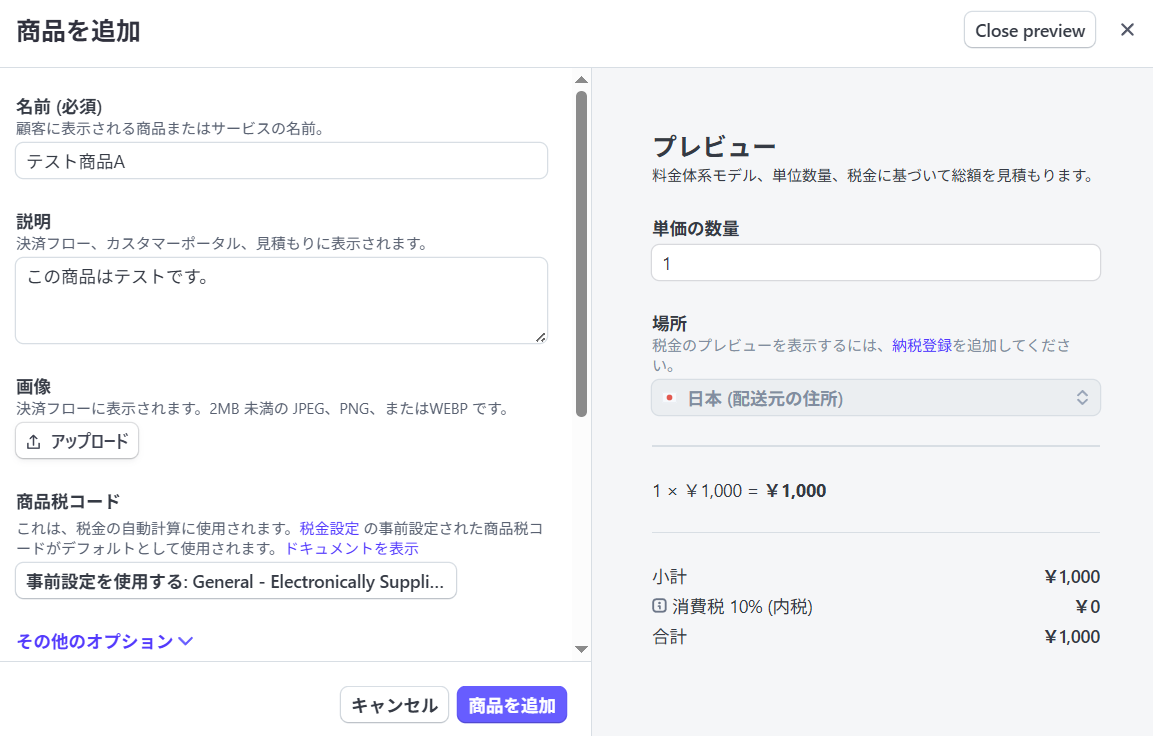
Task: Open the 税金設定 link
Action: 329,527
